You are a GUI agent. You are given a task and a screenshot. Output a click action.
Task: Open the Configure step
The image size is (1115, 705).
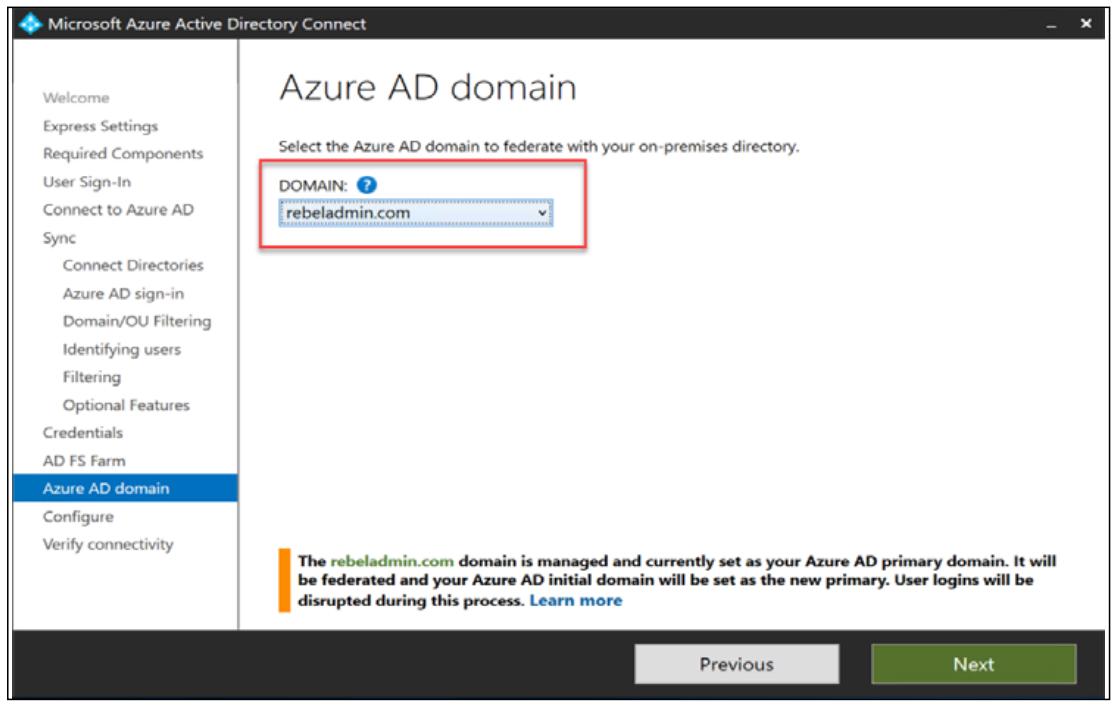click(x=78, y=516)
